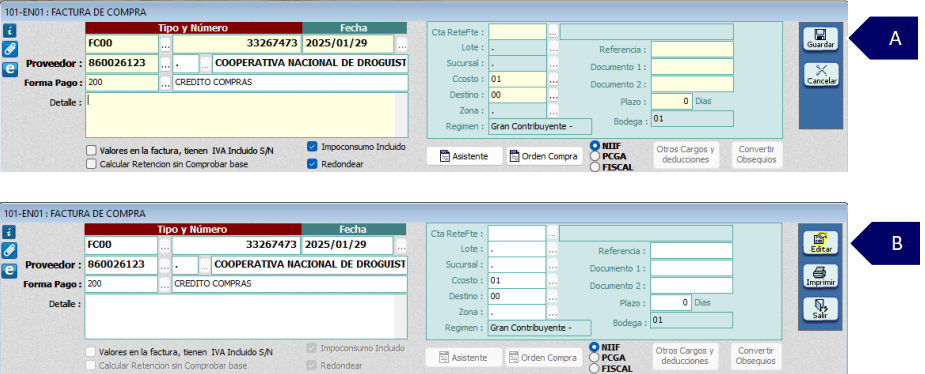Click 'Gran Contribuyente -' Regimen value in the lower window
The width and height of the screenshot is (925, 374).
539,327
